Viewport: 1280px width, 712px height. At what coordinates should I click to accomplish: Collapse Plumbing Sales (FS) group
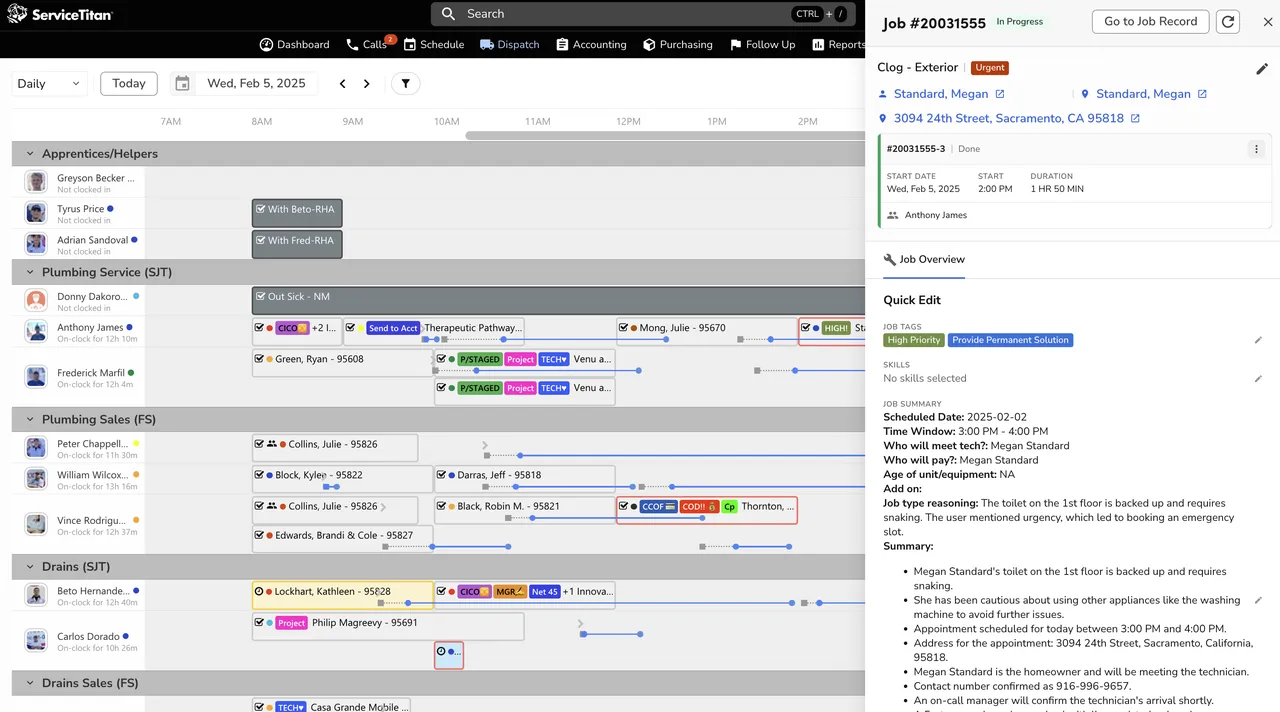tap(30, 419)
